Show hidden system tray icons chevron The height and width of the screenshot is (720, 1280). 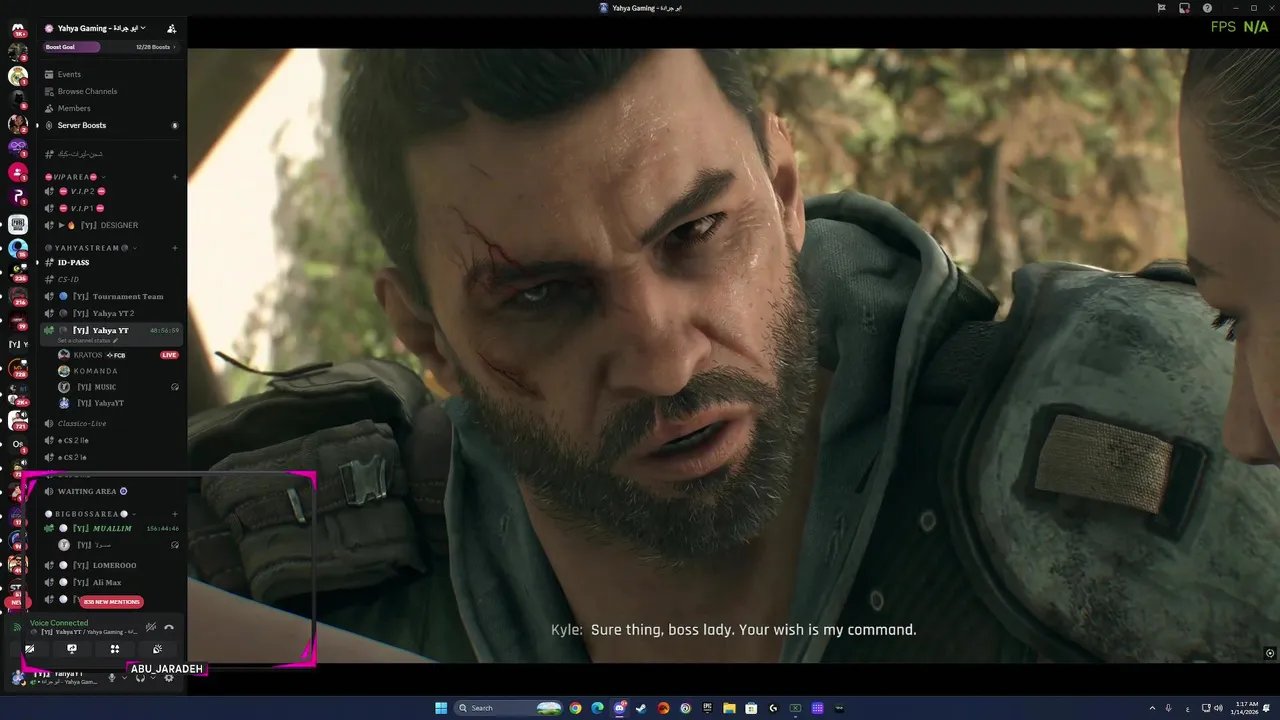point(1153,708)
